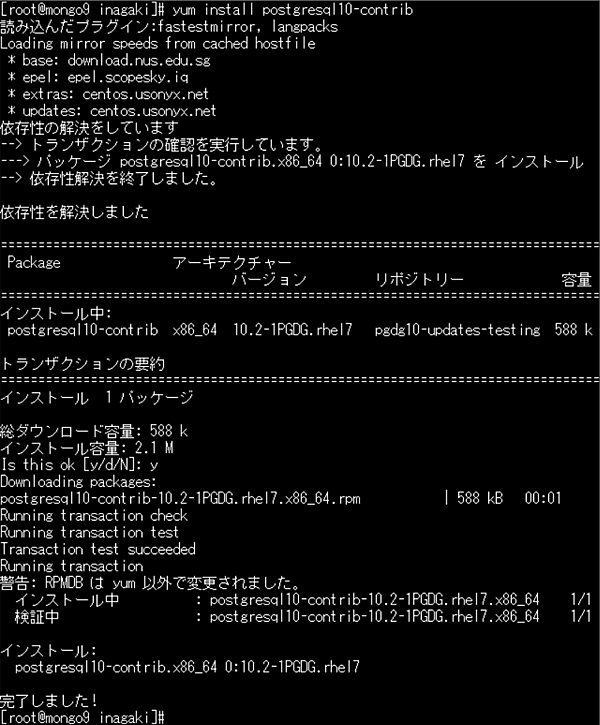Screen dimensions: 600x725
Task: Click the アーキテクチャー column header
Action: point(232,263)
